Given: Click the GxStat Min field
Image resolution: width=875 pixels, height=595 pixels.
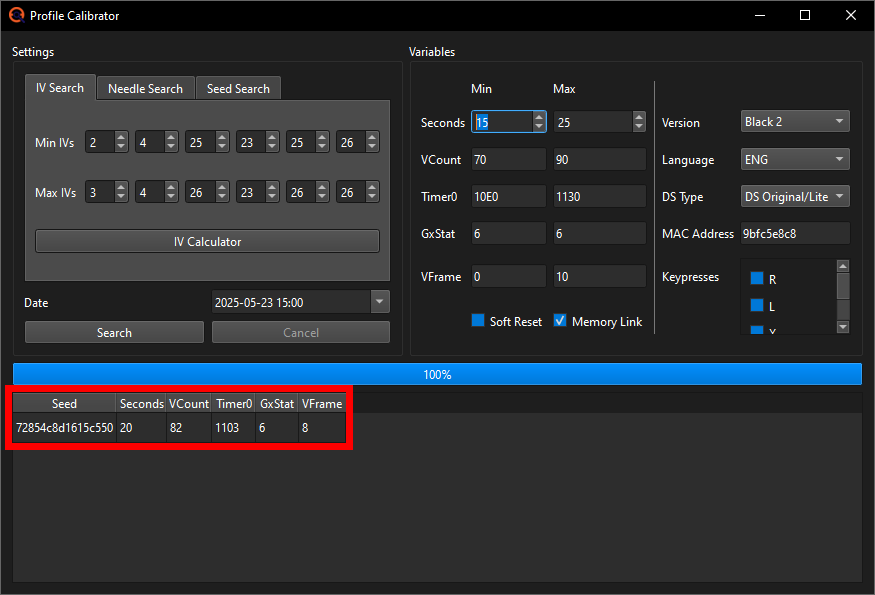Looking at the screenshot, I should pos(508,233).
